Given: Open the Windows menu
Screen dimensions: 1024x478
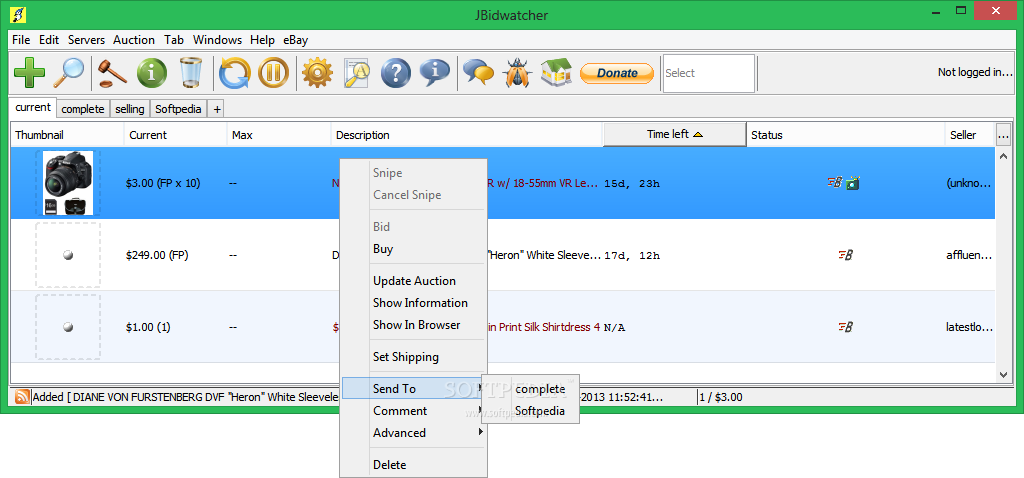Looking at the screenshot, I should (217, 40).
